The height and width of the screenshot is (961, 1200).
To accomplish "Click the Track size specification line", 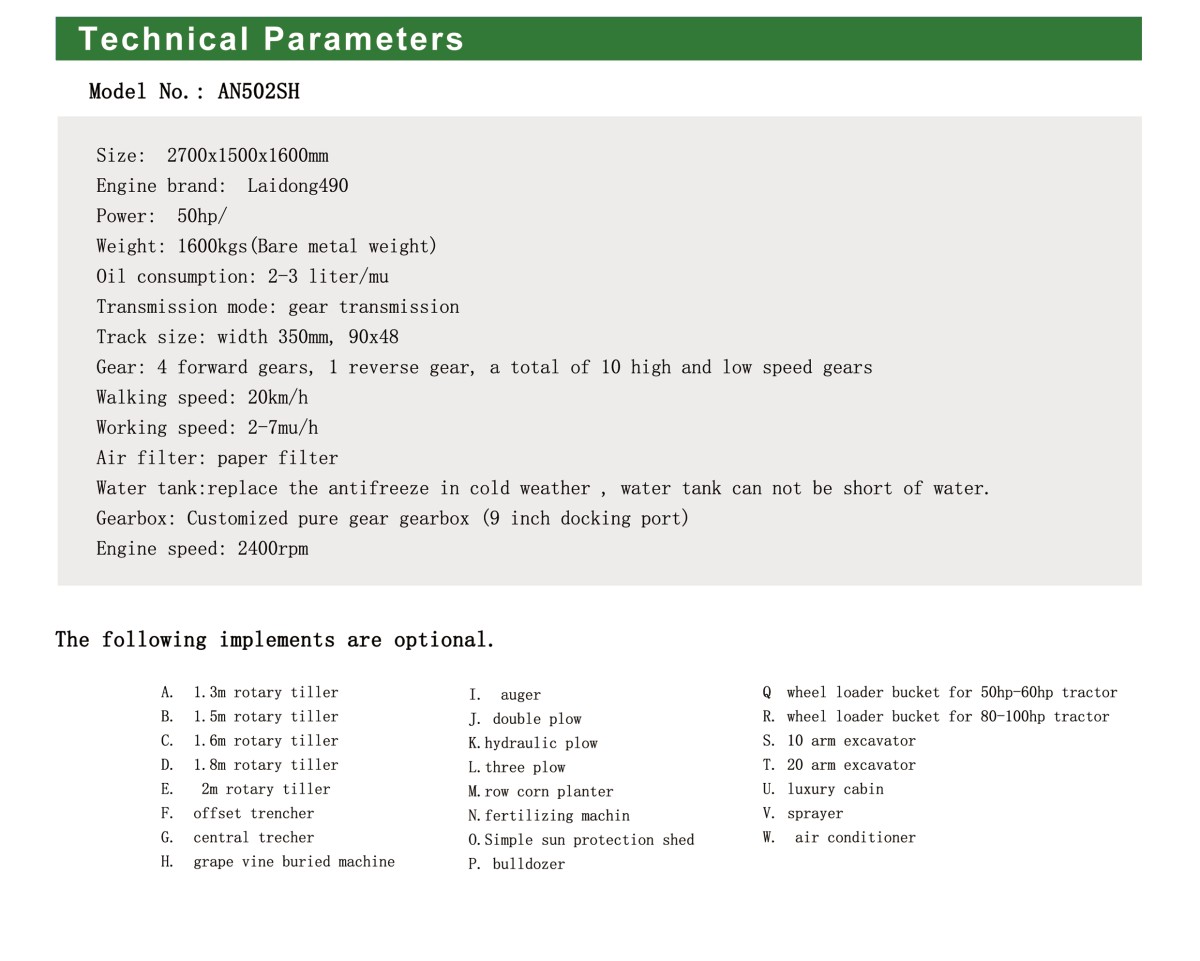I will [x=247, y=337].
